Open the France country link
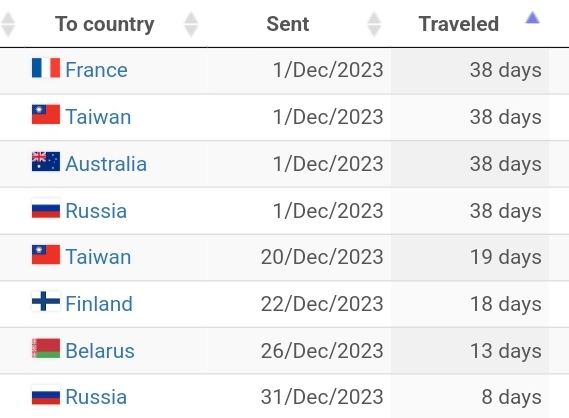This screenshot has width=569, height=418. tap(97, 70)
